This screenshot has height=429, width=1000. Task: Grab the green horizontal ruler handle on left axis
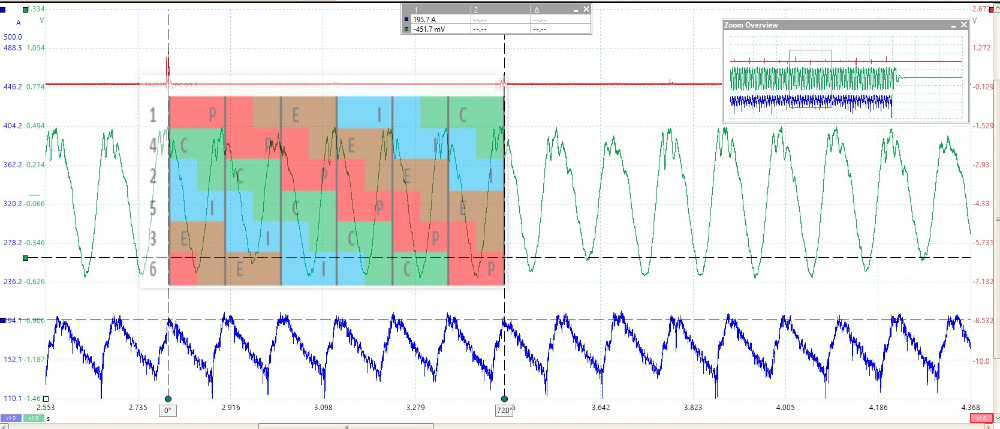[x=26, y=257]
